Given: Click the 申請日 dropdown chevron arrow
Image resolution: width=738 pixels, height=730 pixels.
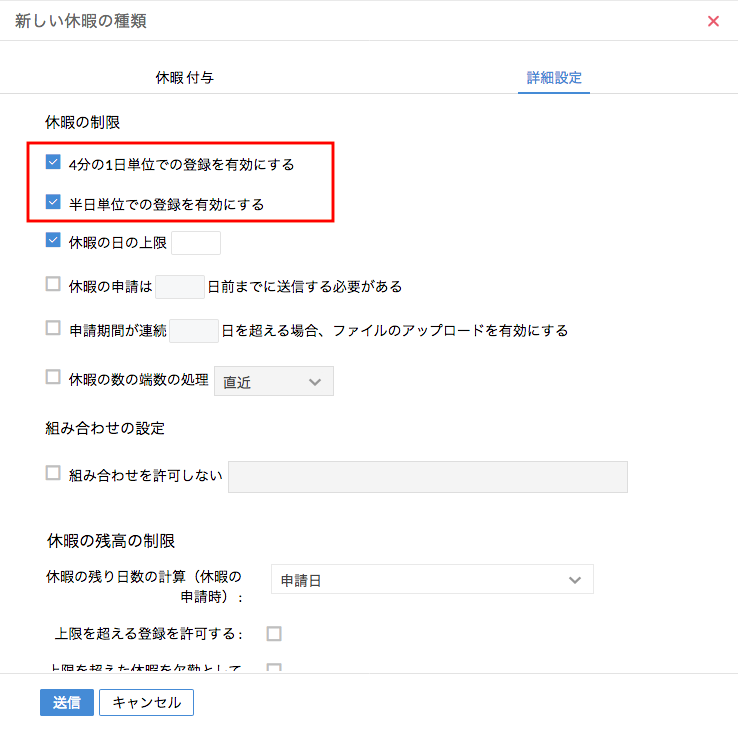Looking at the screenshot, I should point(574,580).
